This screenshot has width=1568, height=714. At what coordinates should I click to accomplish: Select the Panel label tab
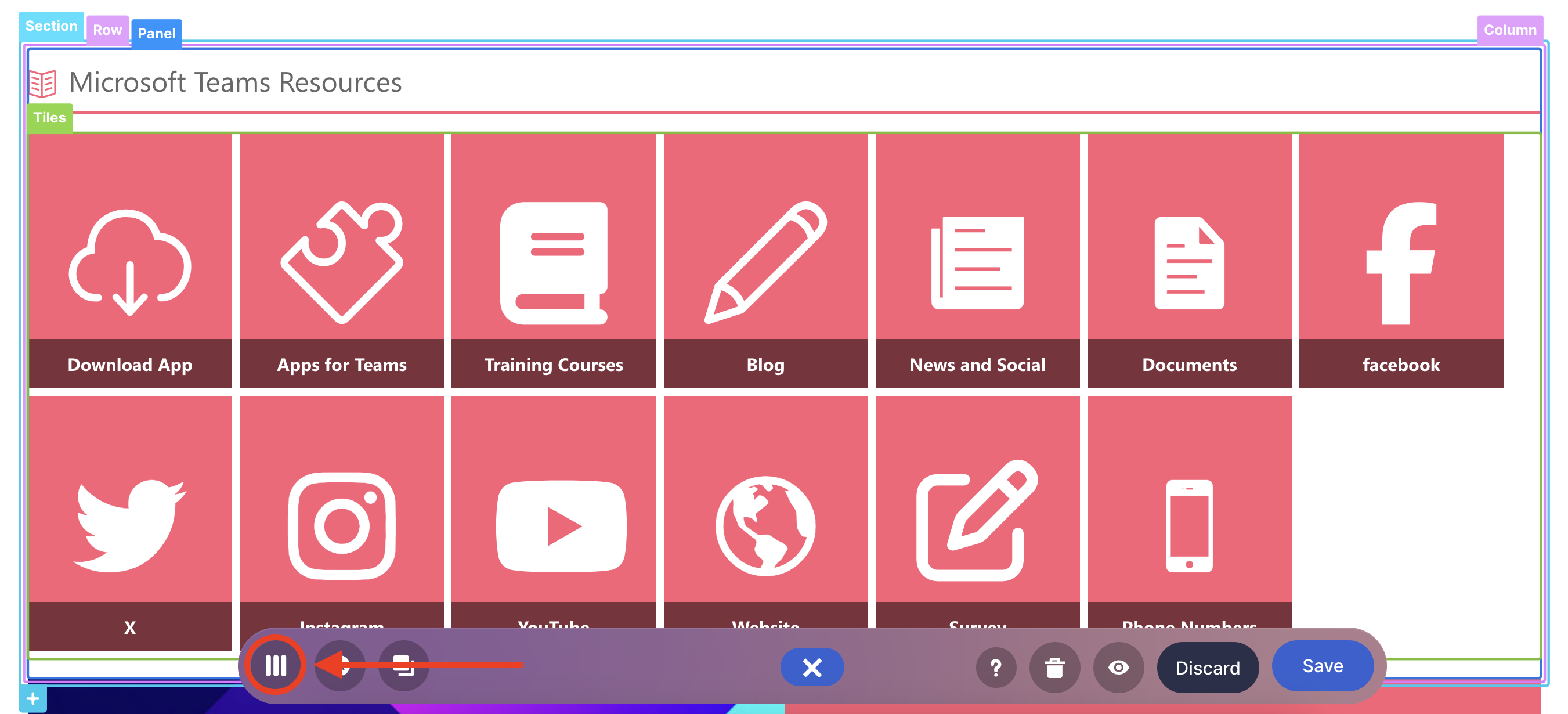point(157,34)
